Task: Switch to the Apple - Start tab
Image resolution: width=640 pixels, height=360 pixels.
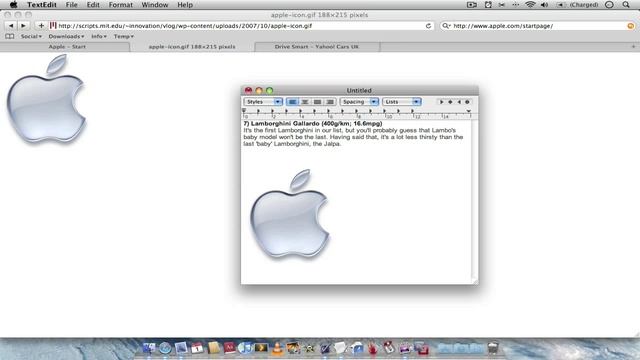Action: pos(65,47)
